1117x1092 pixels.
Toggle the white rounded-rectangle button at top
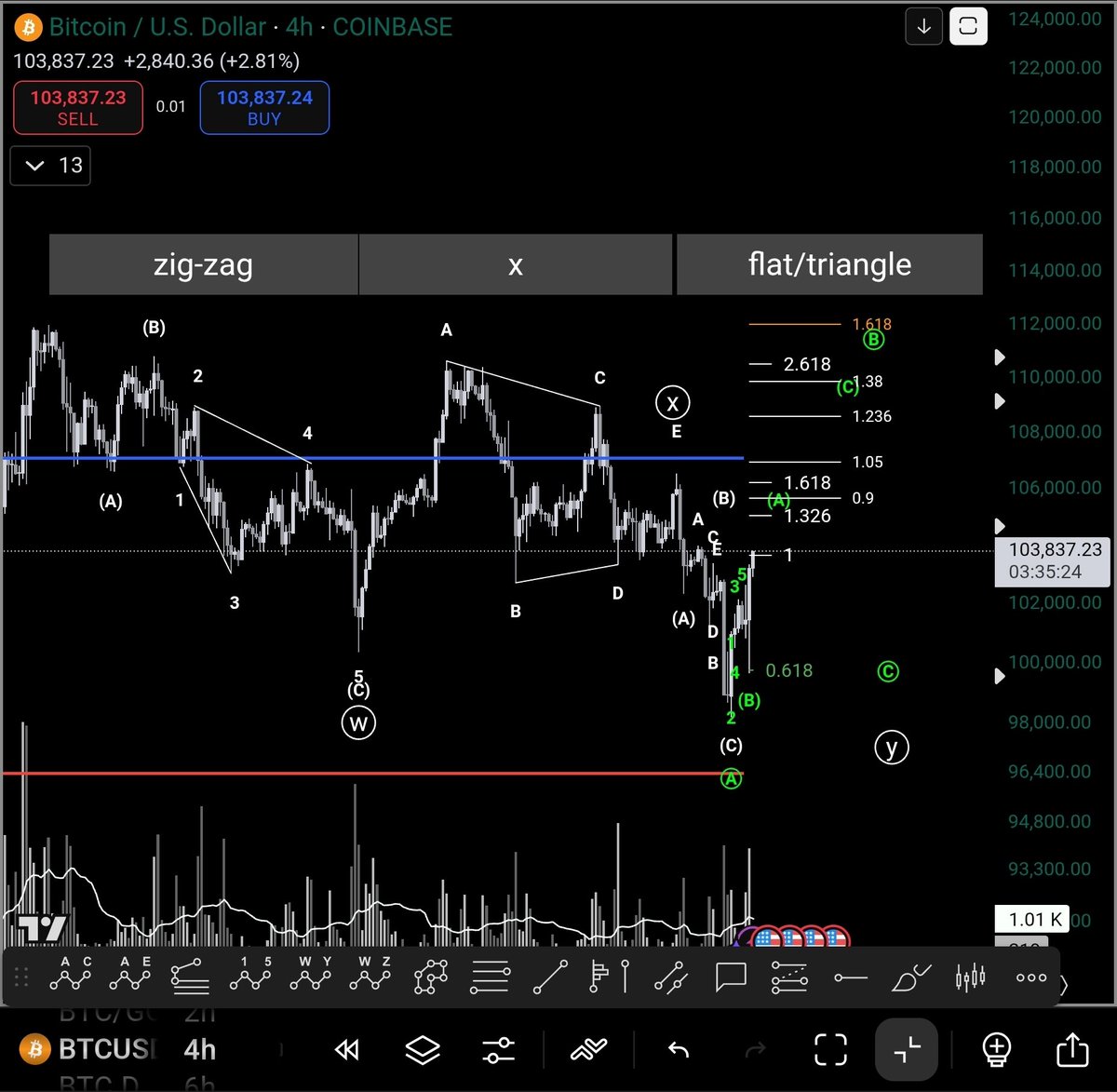968,27
